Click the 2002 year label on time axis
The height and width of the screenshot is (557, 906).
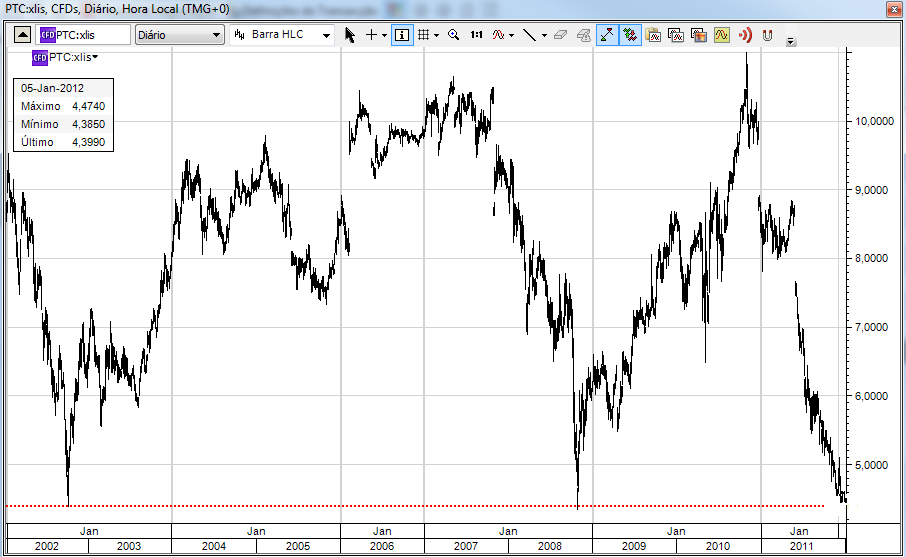tap(47, 546)
